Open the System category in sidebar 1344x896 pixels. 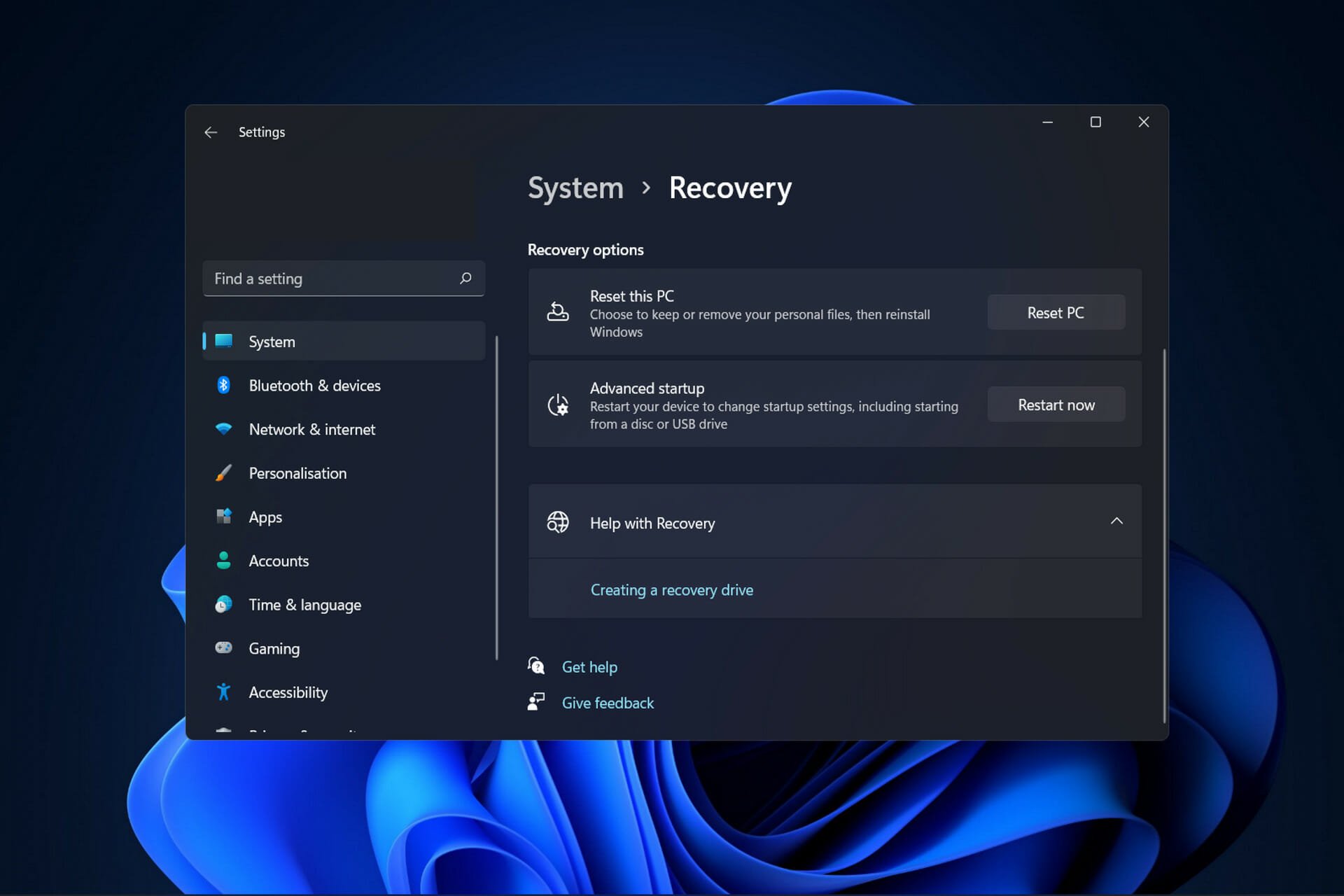(344, 342)
